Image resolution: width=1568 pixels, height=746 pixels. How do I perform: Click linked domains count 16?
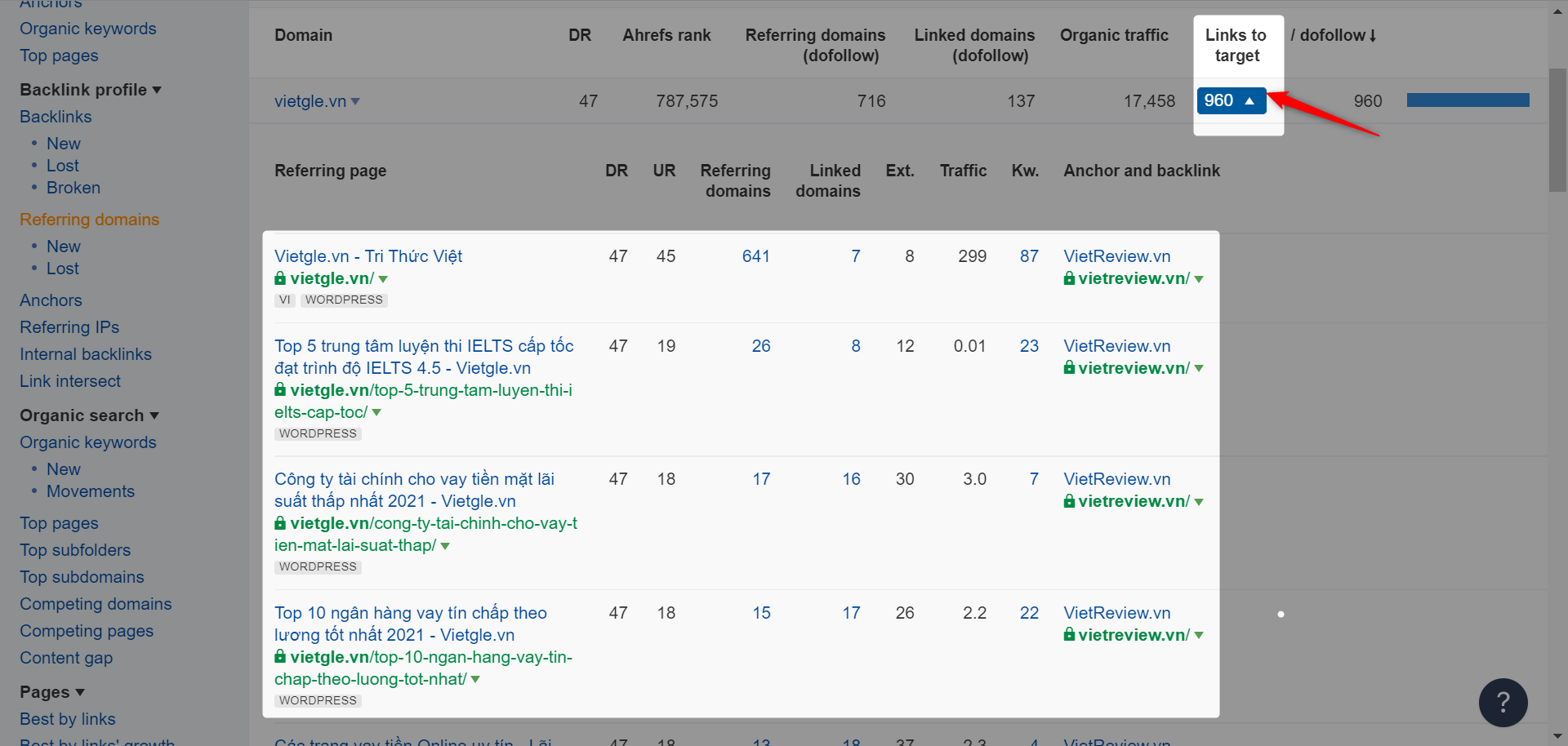[852, 479]
